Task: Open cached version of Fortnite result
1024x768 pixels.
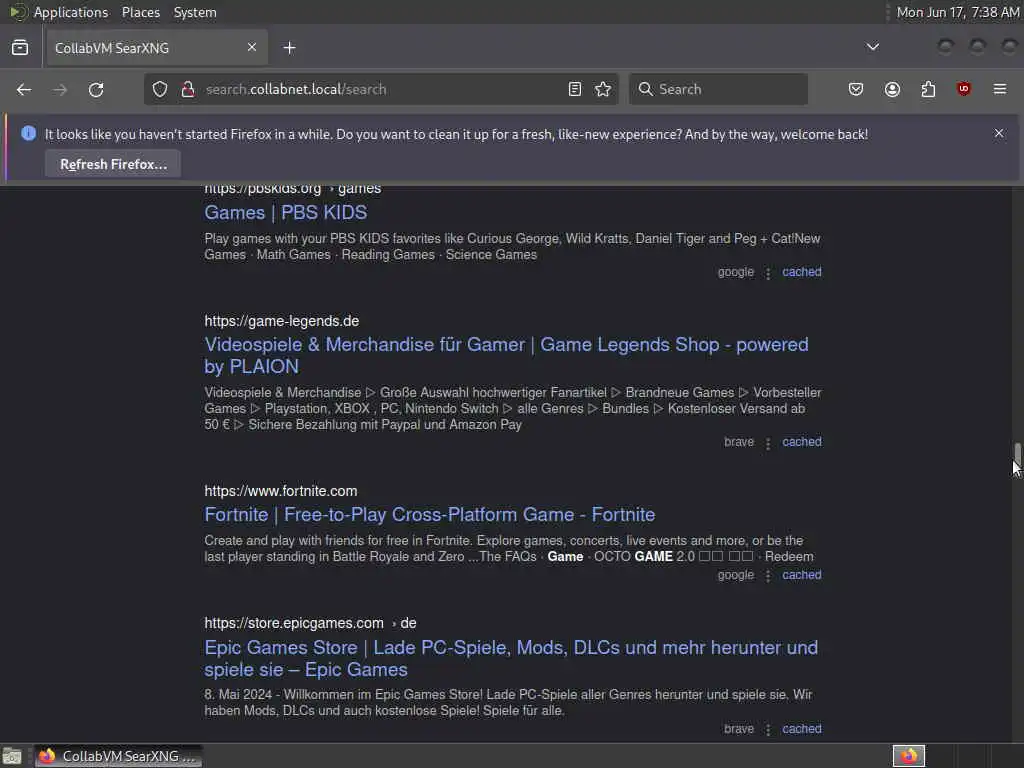Action: 801,575
